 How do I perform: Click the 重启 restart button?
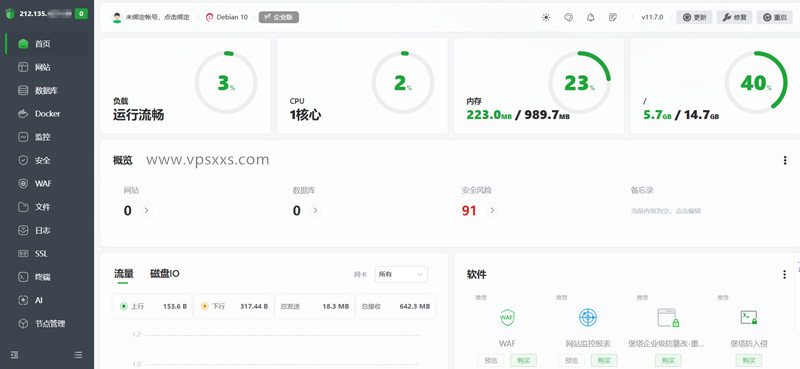[x=774, y=17]
